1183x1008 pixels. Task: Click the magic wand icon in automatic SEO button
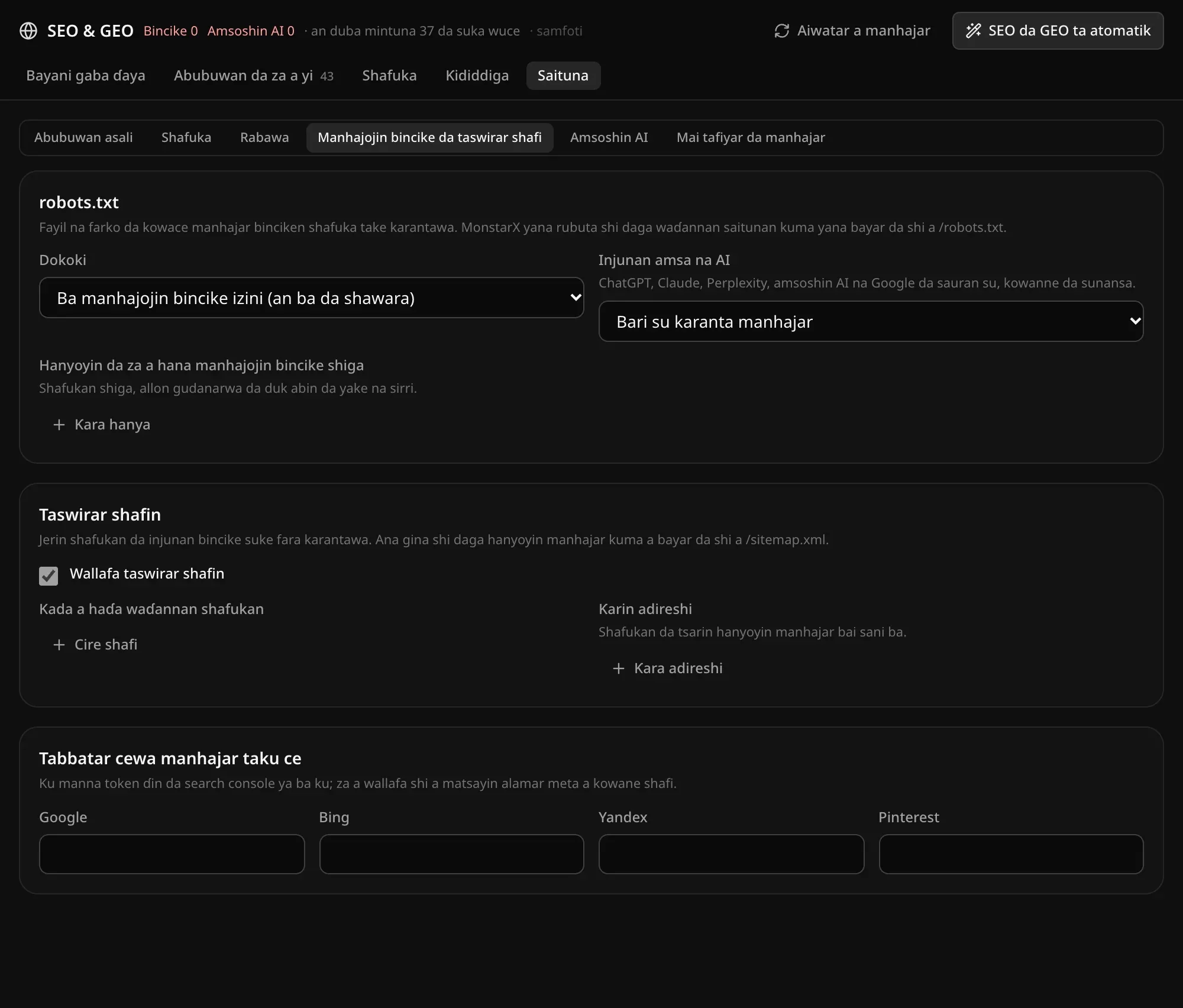pos(974,31)
